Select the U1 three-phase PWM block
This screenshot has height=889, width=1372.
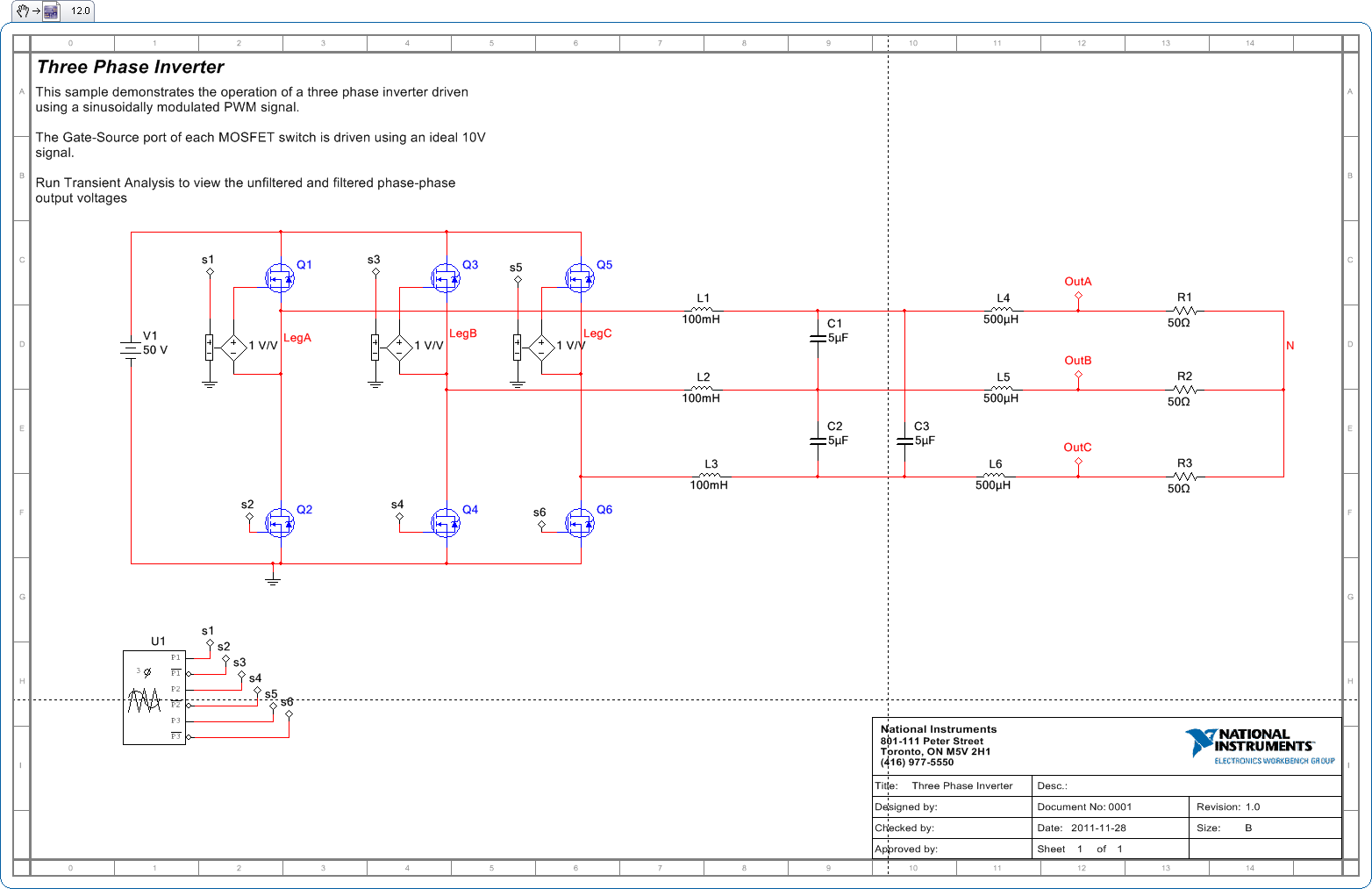[154, 697]
